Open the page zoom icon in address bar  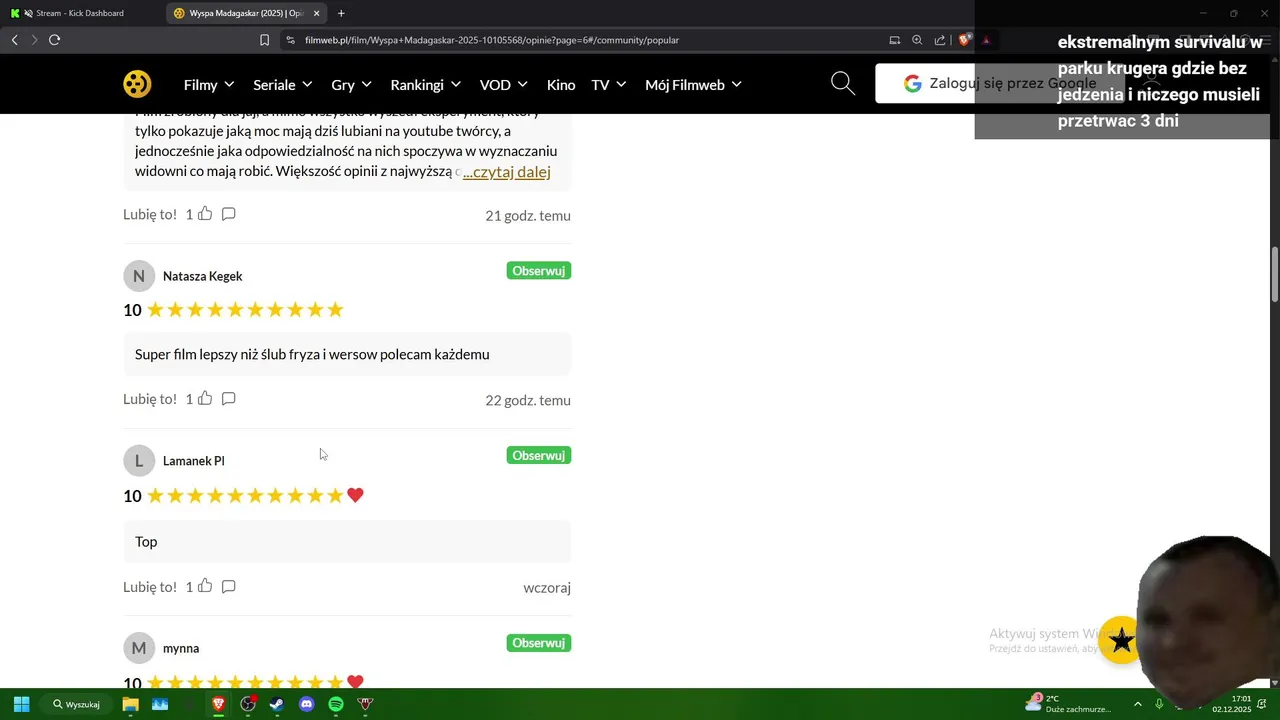(x=917, y=40)
